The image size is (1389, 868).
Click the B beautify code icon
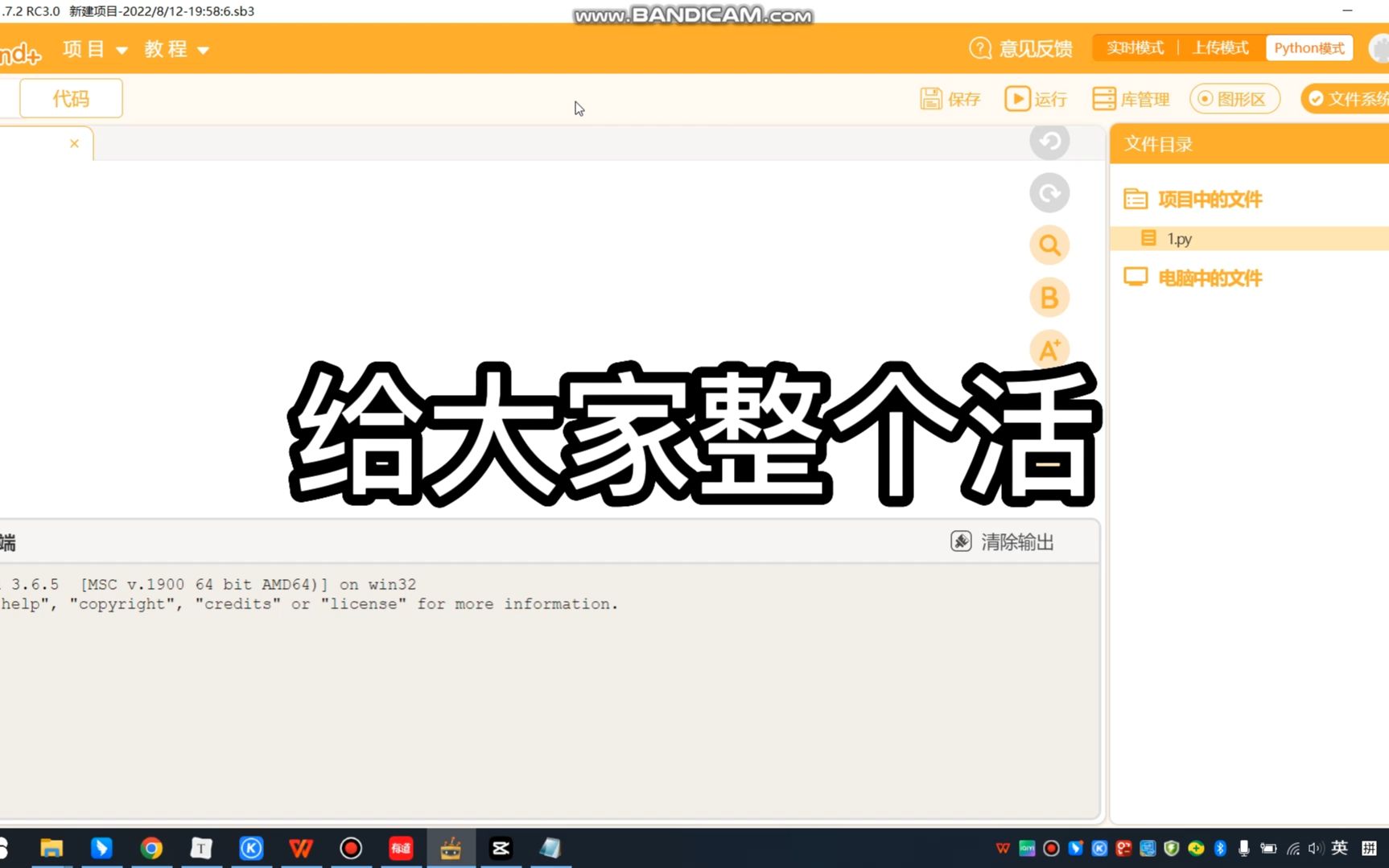coord(1049,297)
